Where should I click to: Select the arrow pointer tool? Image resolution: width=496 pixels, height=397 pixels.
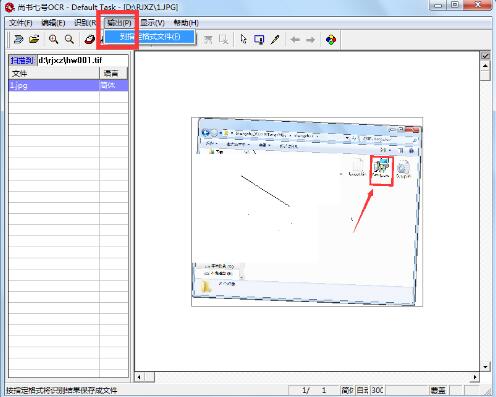244,39
